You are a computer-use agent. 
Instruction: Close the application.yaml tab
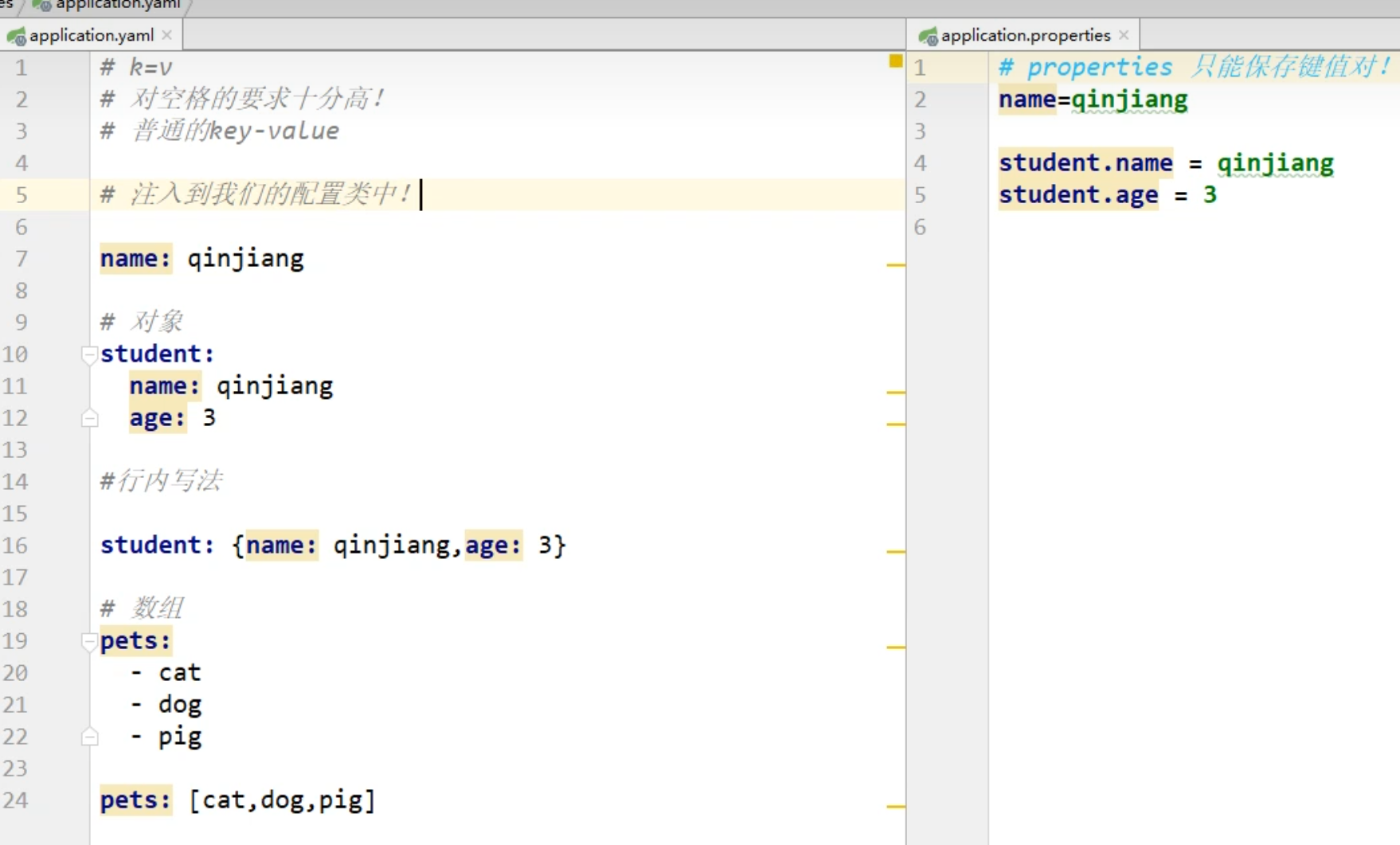tap(167, 35)
